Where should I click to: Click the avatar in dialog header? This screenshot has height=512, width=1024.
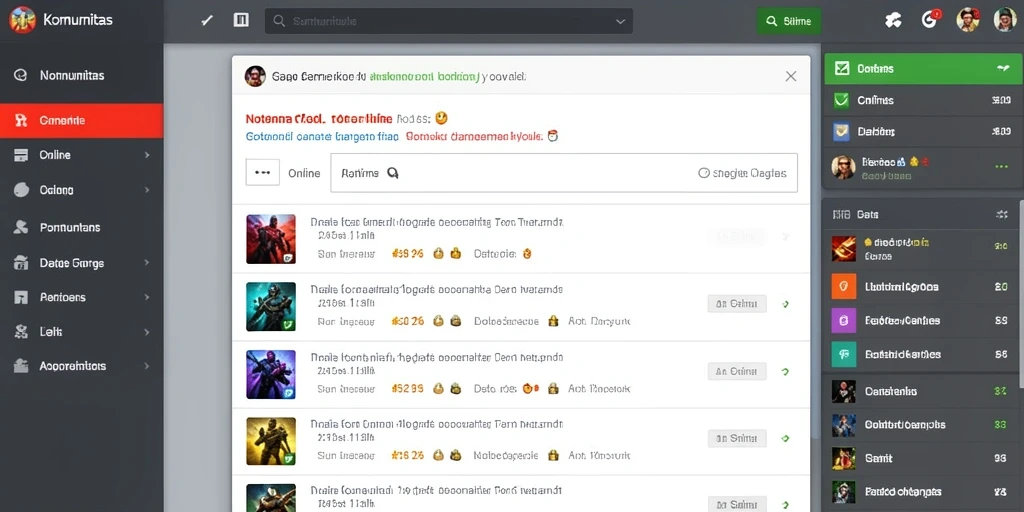pos(255,76)
